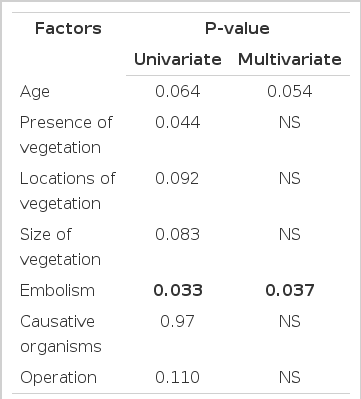This screenshot has height=399, width=361.
Task: Click the P-value column header
Action: (x=237, y=28)
